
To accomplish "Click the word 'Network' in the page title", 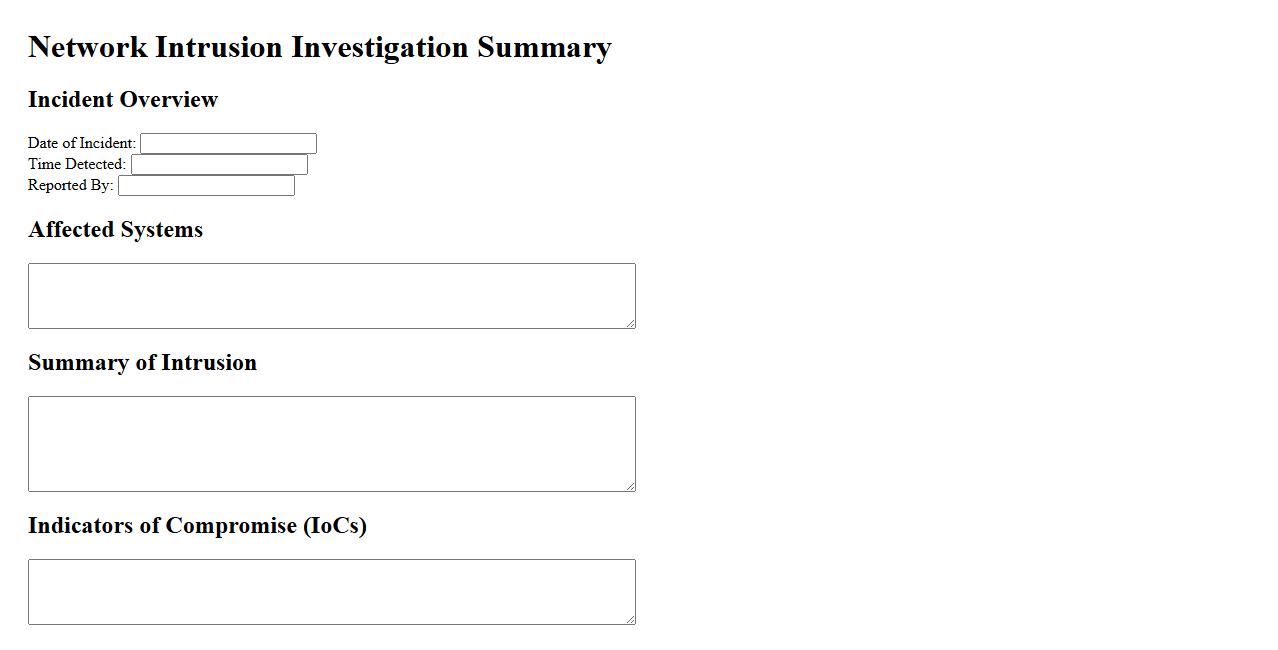I will tap(88, 47).
